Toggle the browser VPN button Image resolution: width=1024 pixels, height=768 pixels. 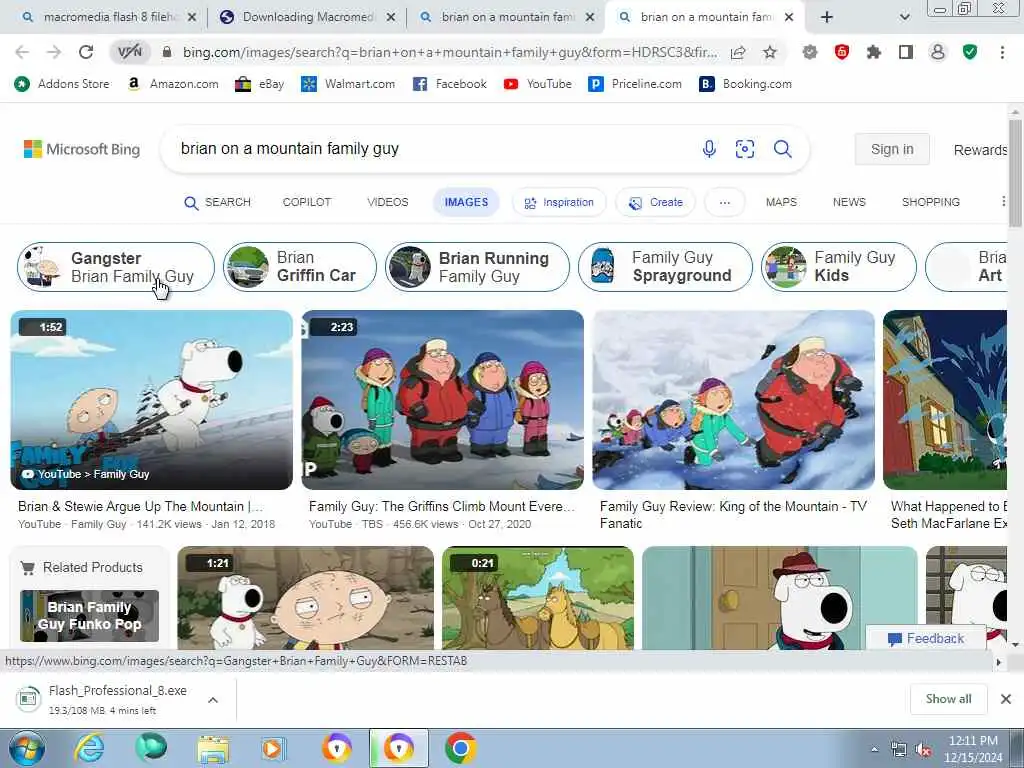pyautogui.click(x=129, y=52)
